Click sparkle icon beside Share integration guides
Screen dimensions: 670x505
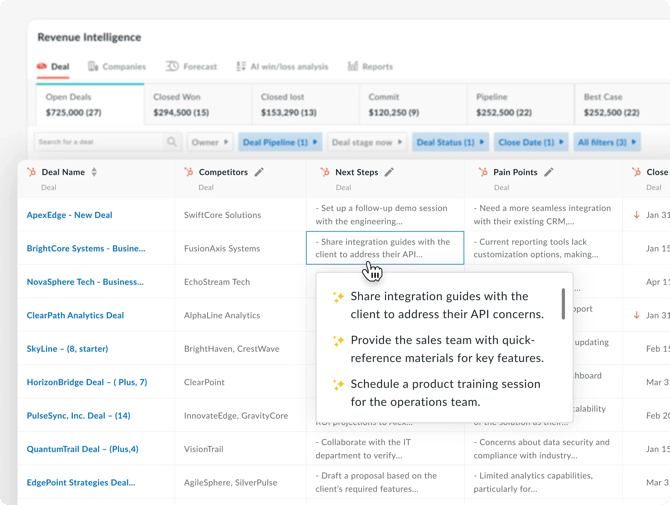coord(338,297)
